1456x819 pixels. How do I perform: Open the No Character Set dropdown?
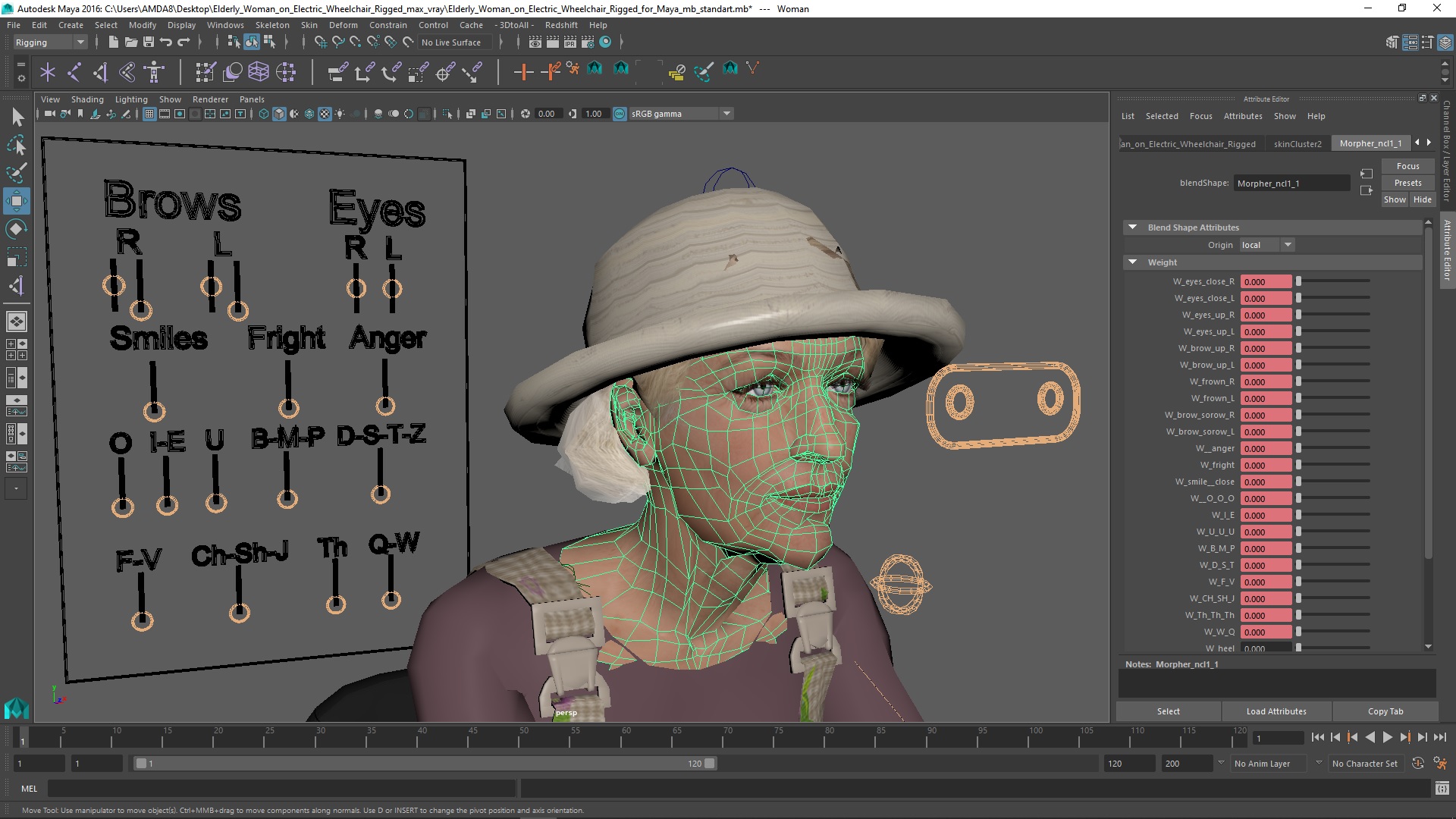[1367, 764]
